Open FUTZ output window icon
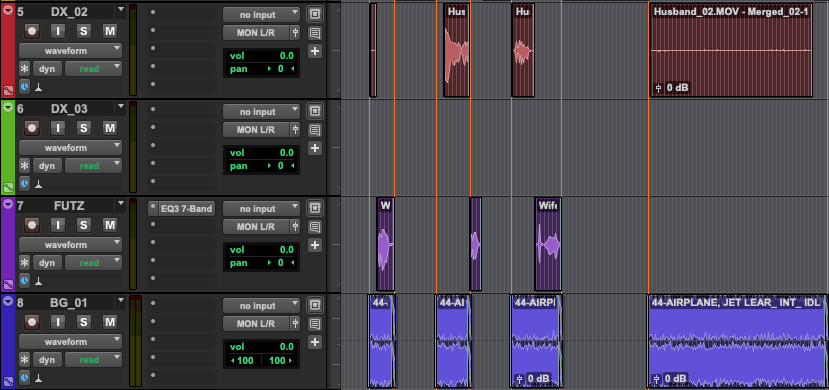This screenshot has width=829, height=390. tap(315, 208)
